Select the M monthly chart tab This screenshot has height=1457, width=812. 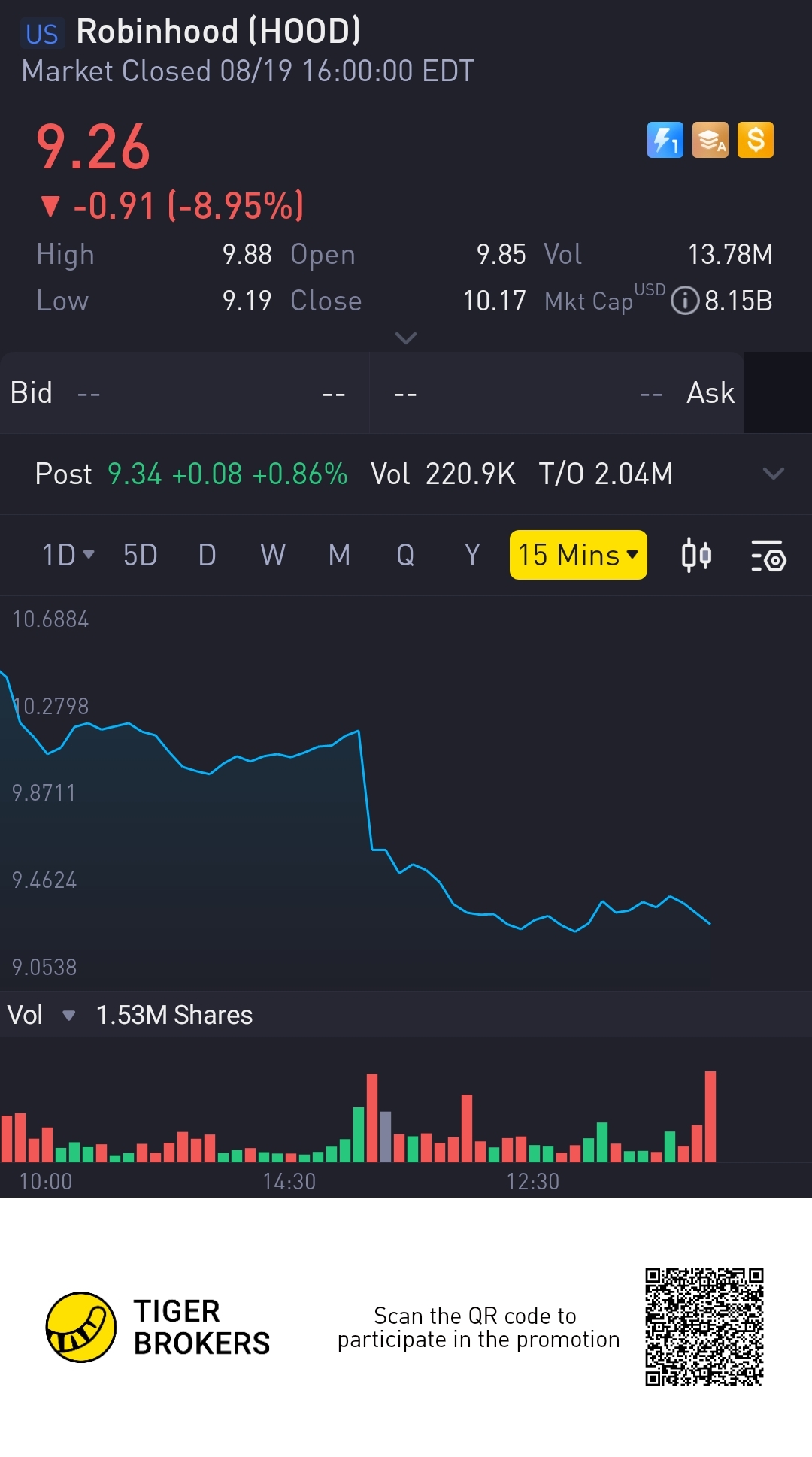339,555
